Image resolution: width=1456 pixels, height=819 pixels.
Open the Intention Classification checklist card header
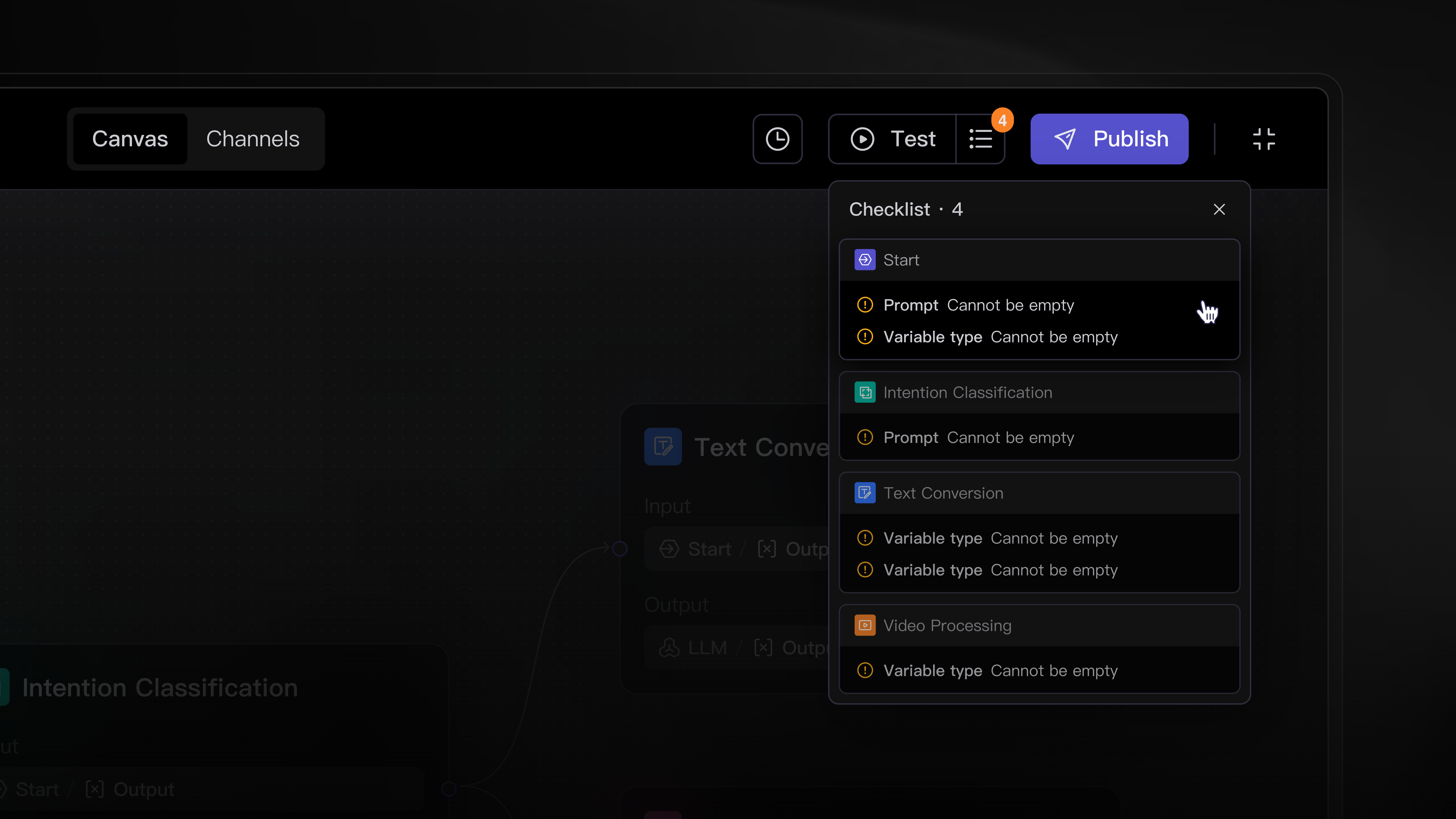(1039, 392)
